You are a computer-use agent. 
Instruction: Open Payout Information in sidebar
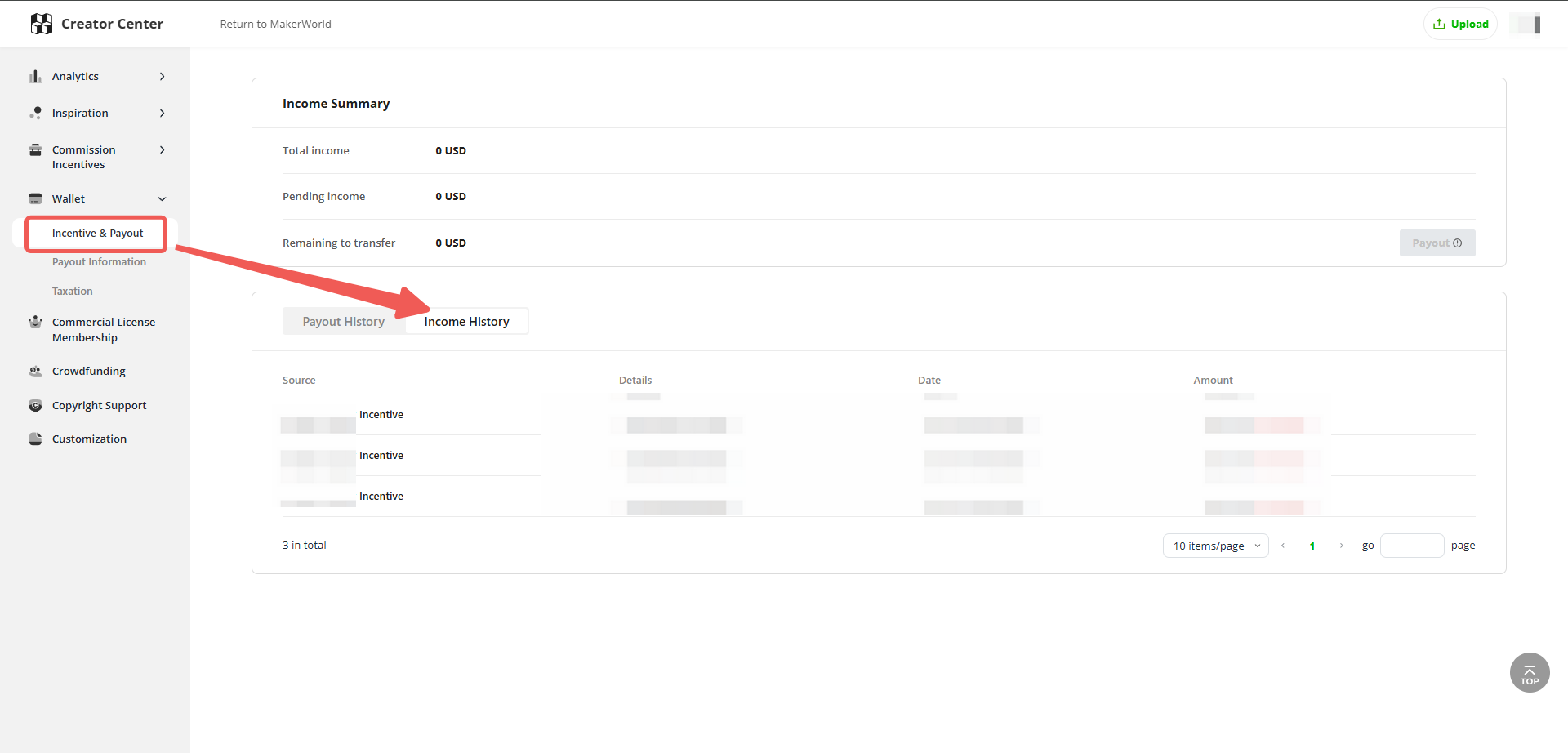tap(99, 261)
